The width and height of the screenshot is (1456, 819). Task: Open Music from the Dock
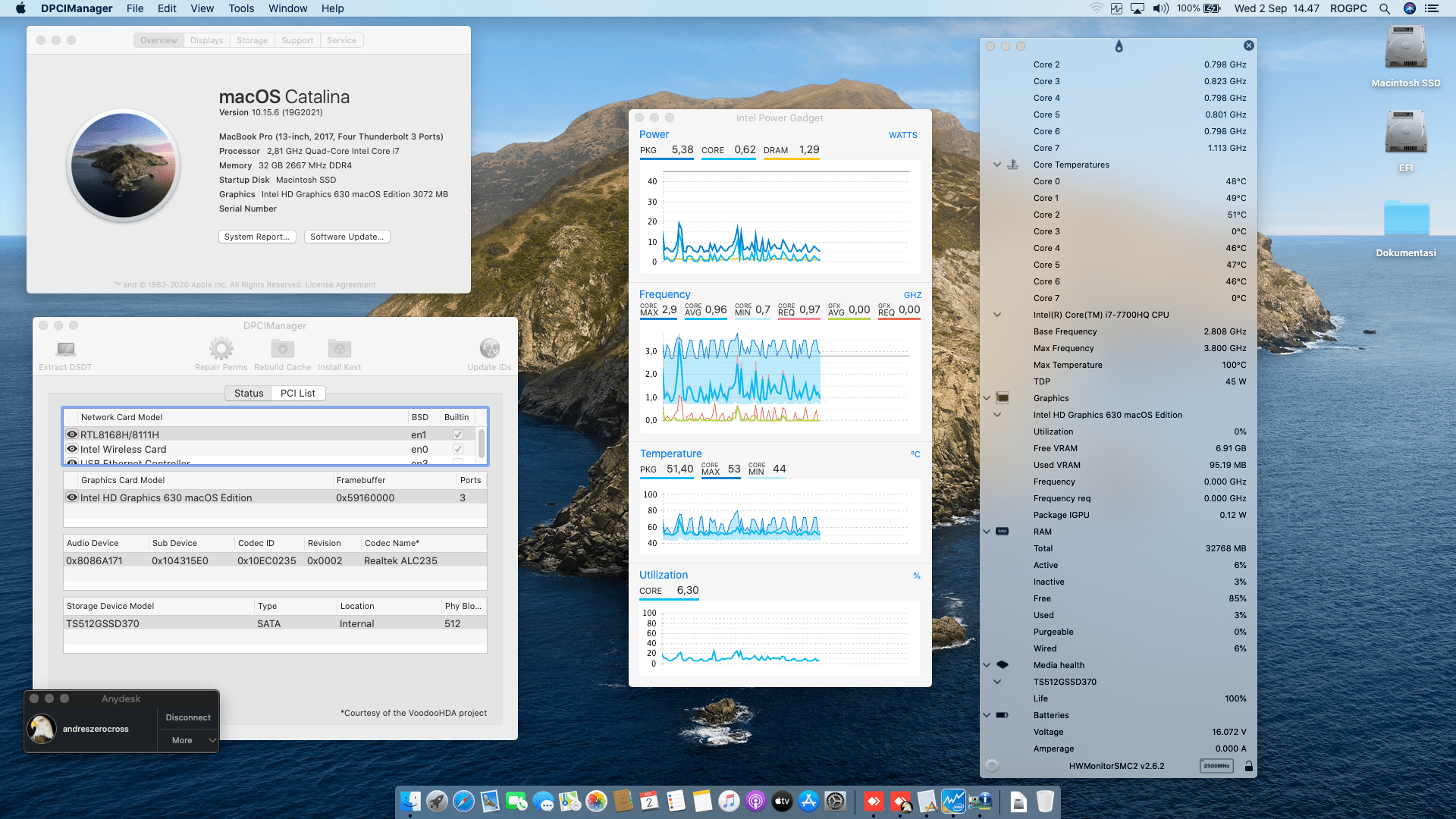(x=729, y=801)
